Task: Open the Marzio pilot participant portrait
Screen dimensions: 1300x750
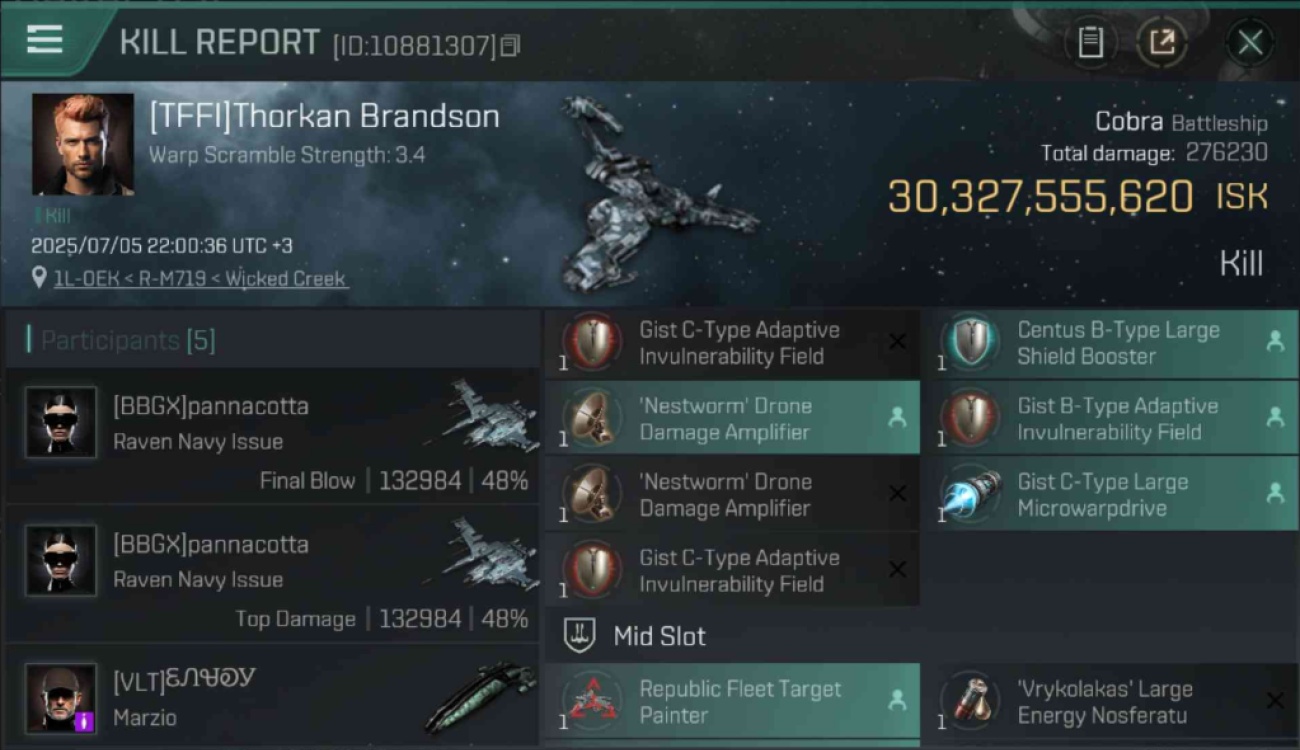Action: [61, 698]
